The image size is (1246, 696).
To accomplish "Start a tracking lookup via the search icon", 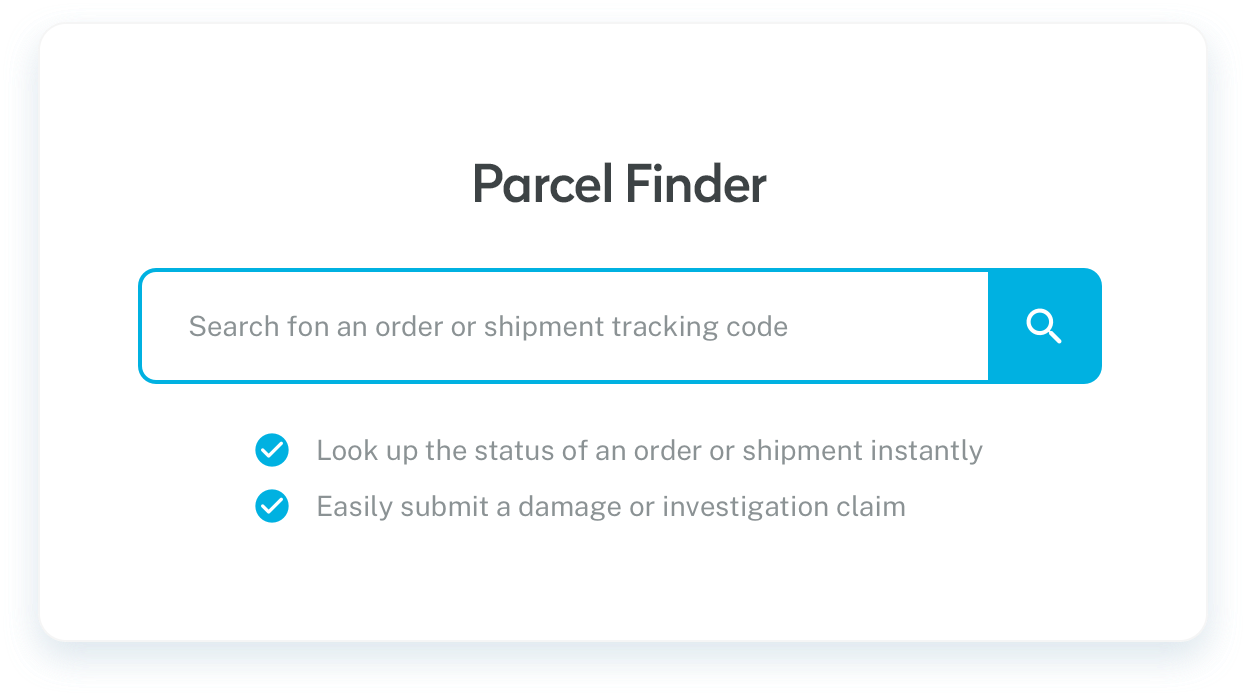I will point(1044,326).
